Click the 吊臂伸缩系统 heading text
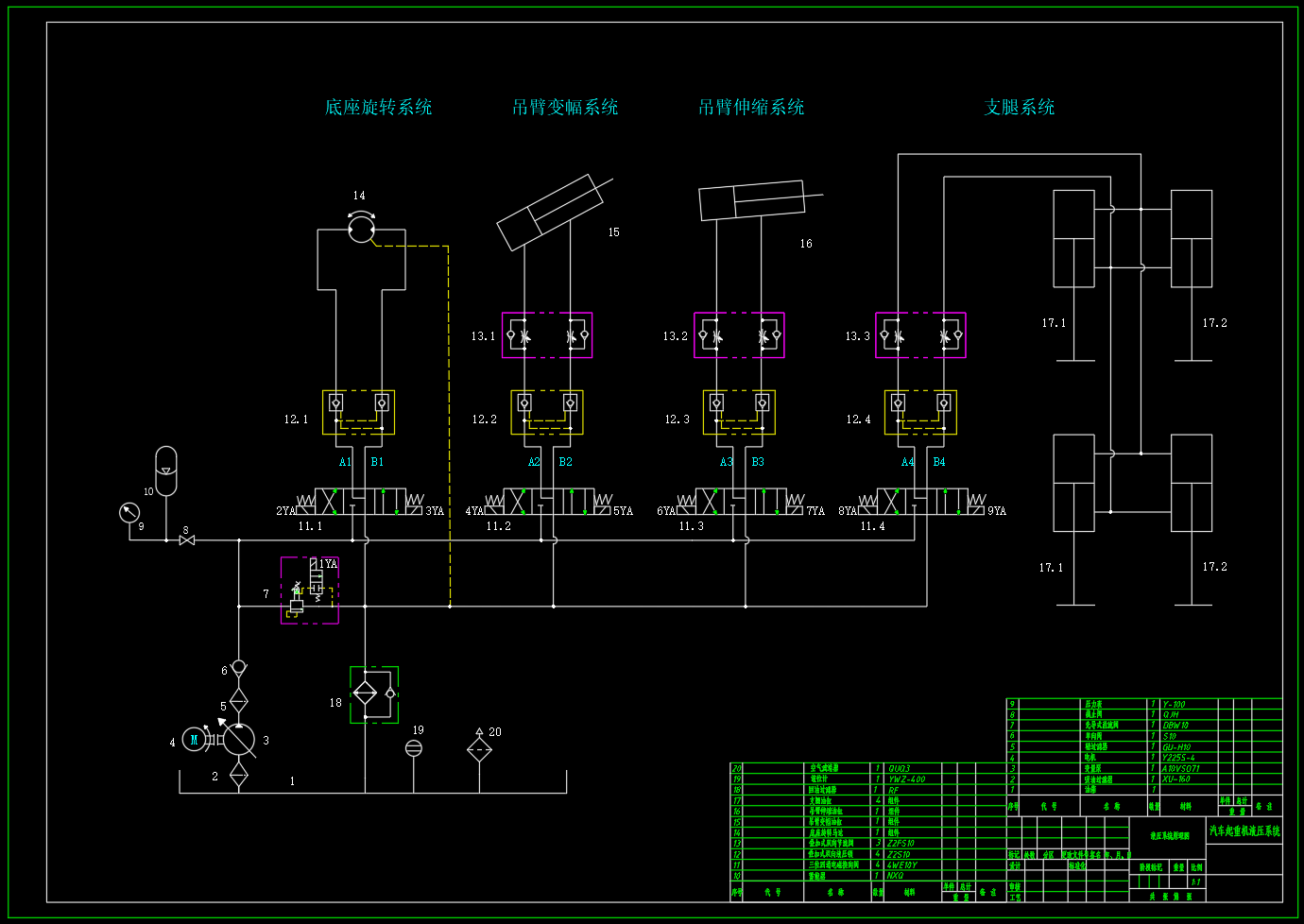 tap(751, 108)
